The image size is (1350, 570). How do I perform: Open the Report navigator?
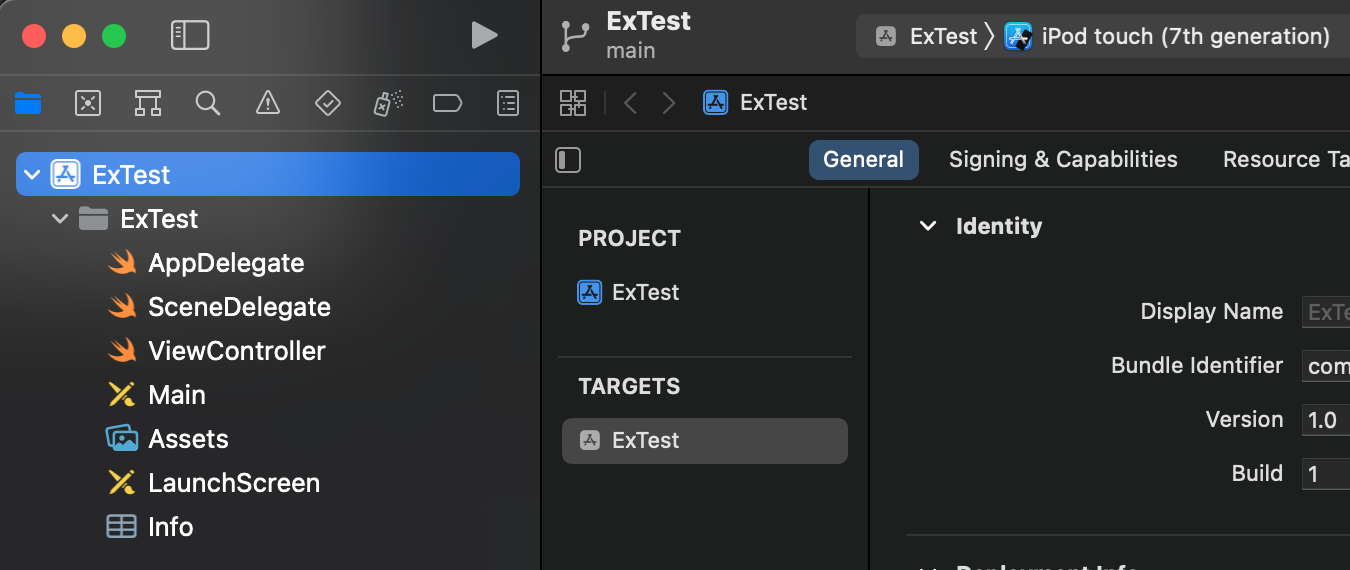tap(508, 103)
